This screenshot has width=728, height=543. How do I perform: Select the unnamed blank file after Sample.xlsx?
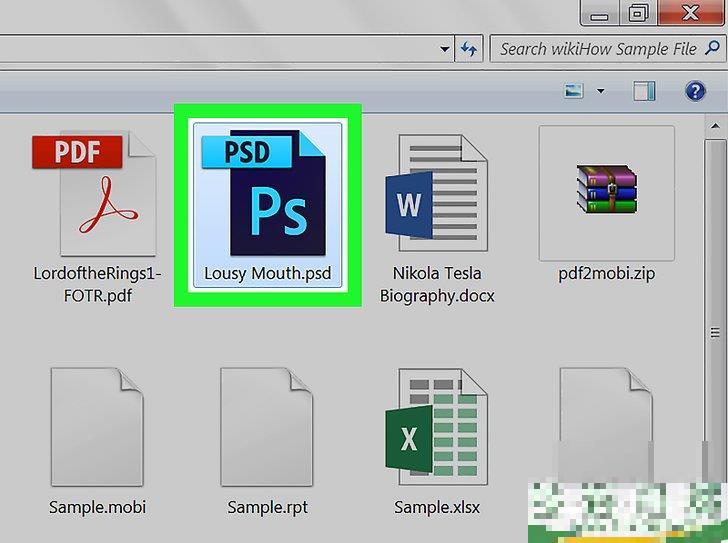click(x=606, y=427)
